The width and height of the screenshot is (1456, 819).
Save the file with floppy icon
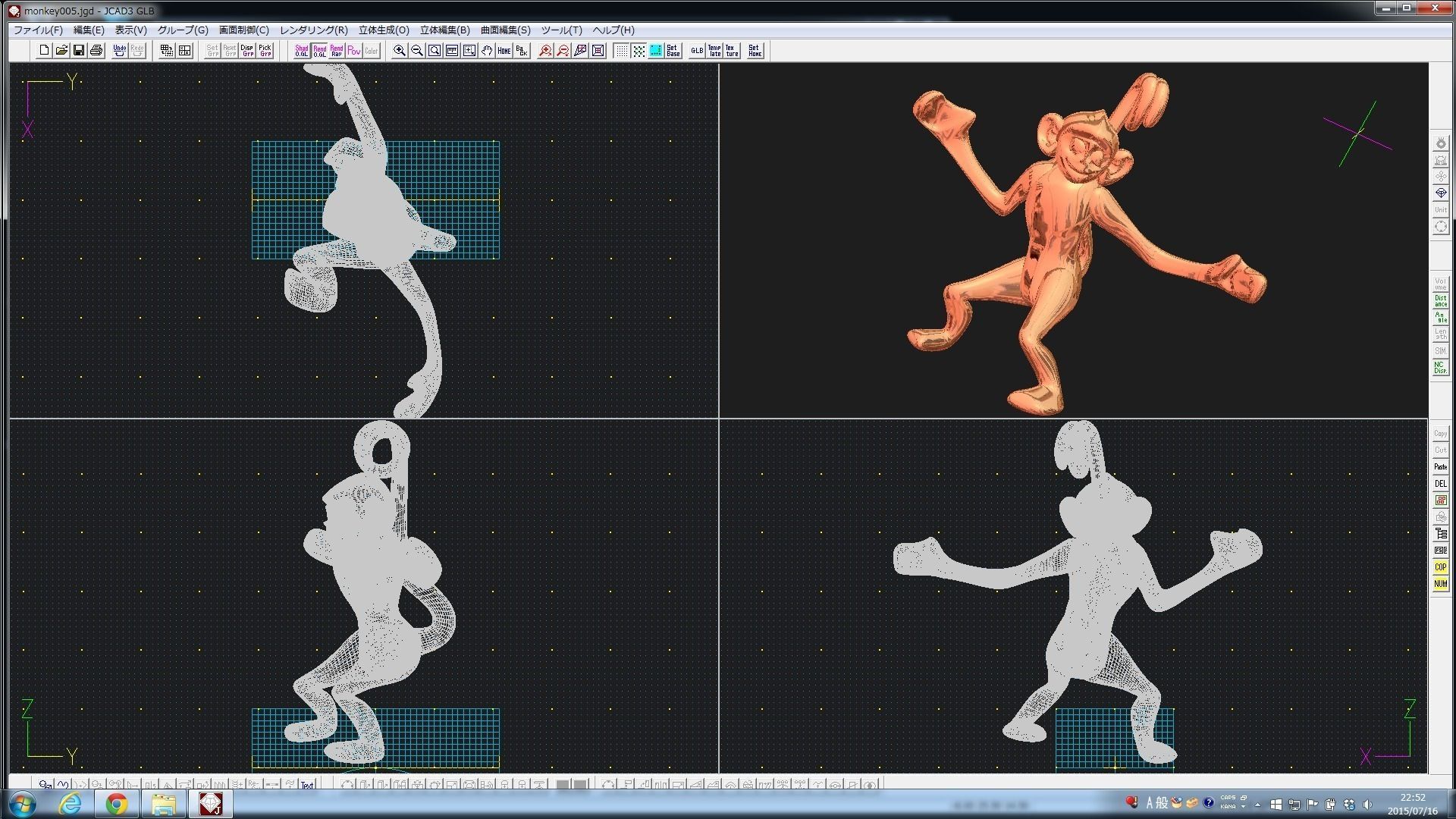[x=79, y=51]
